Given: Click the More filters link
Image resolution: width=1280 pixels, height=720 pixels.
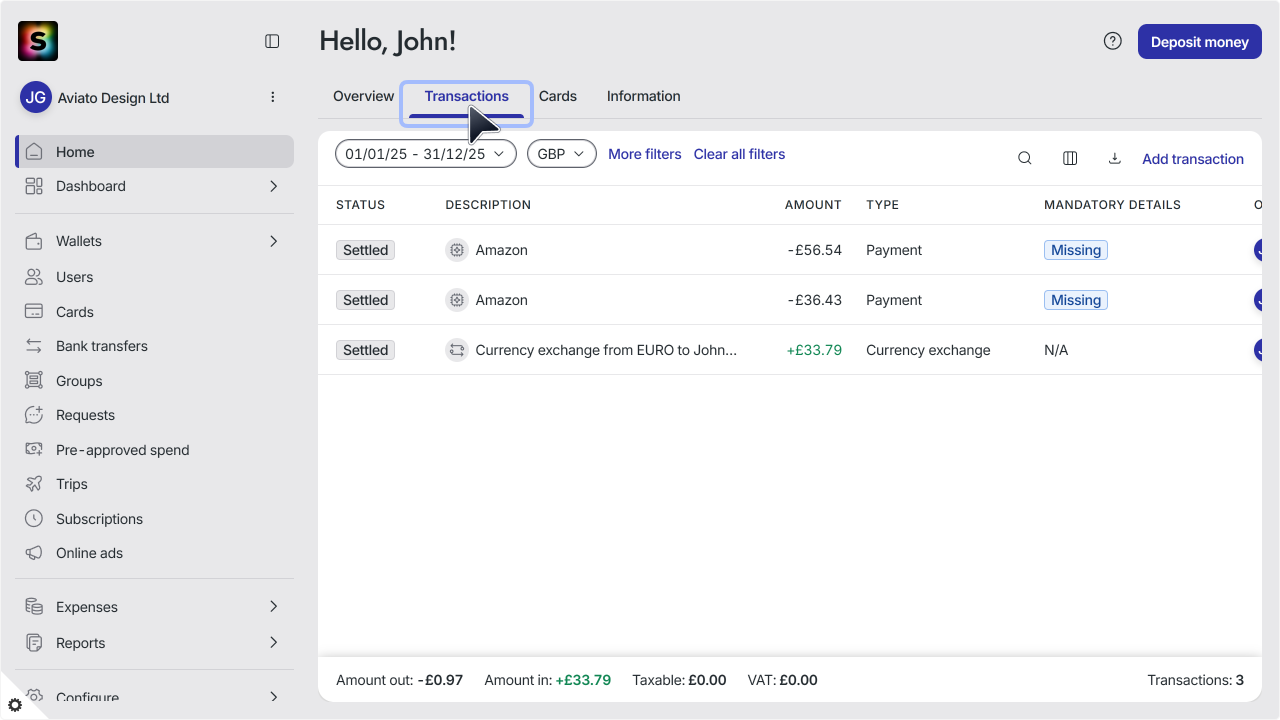Looking at the screenshot, I should point(644,154).
